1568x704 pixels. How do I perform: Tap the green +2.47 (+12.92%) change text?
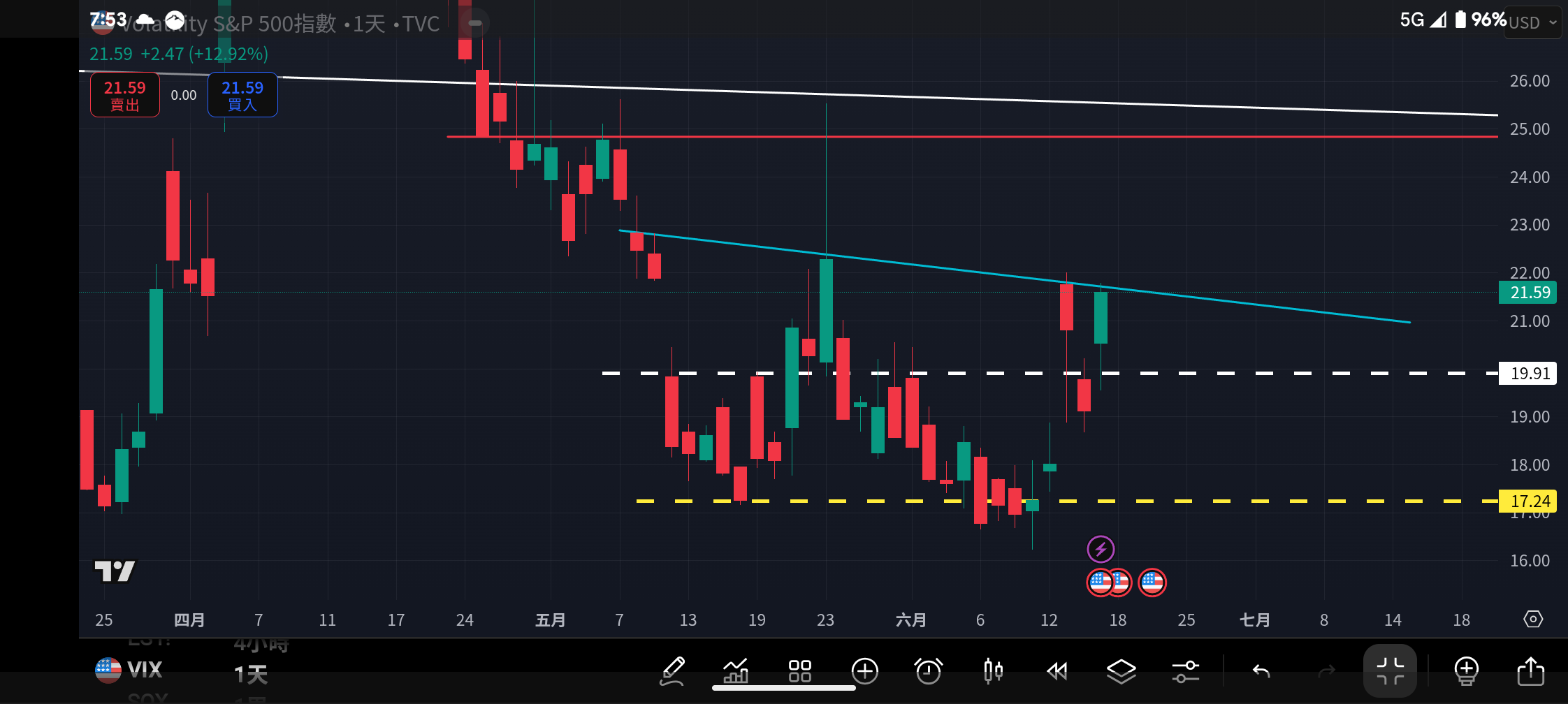(x=205, y=54)
